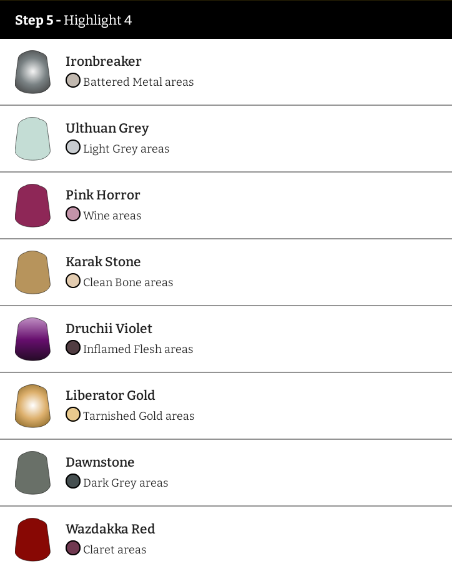Tap the Wazdakka Red paint pot icon
Screen dimensions: 452x571
33,539
